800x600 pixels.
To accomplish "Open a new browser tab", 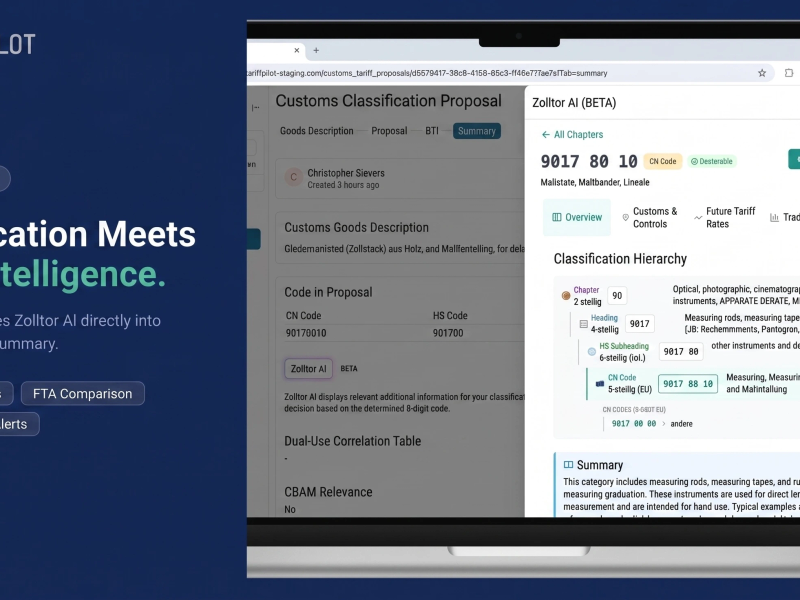I will point(316,51).
